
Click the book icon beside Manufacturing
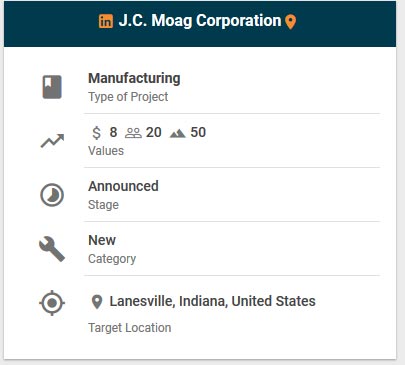pyautogui.click(x=52, y=87)
